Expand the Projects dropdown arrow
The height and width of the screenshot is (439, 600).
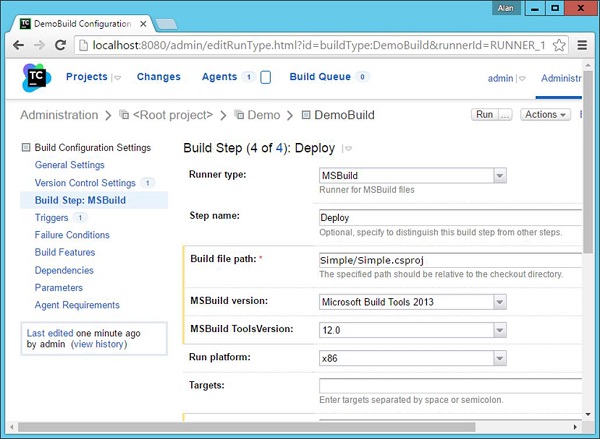click(x=116, y=78)
